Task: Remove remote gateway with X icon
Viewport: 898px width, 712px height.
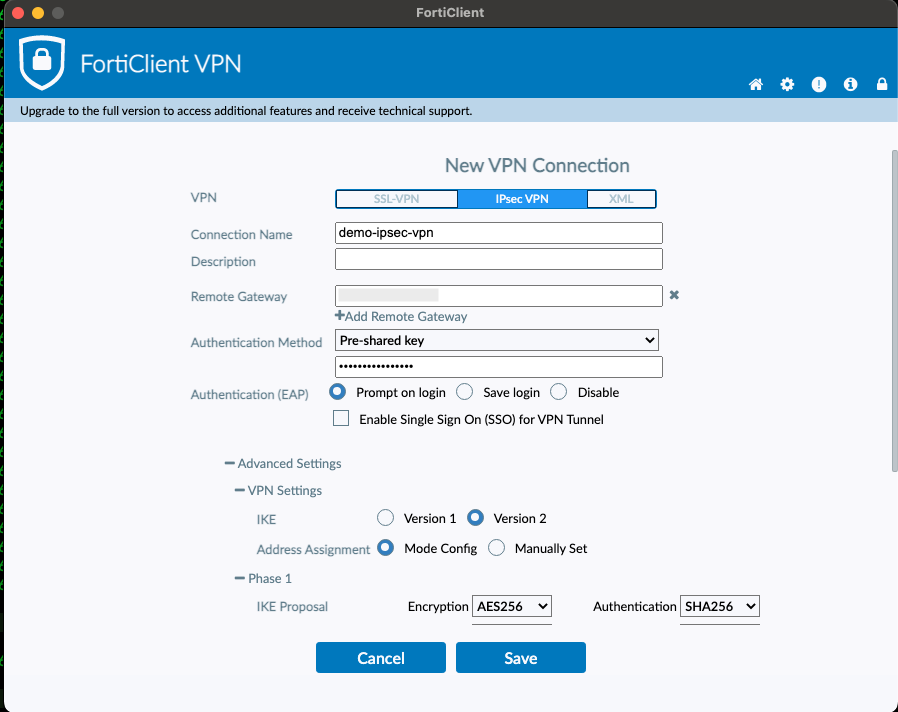Action: click(674, 295)
